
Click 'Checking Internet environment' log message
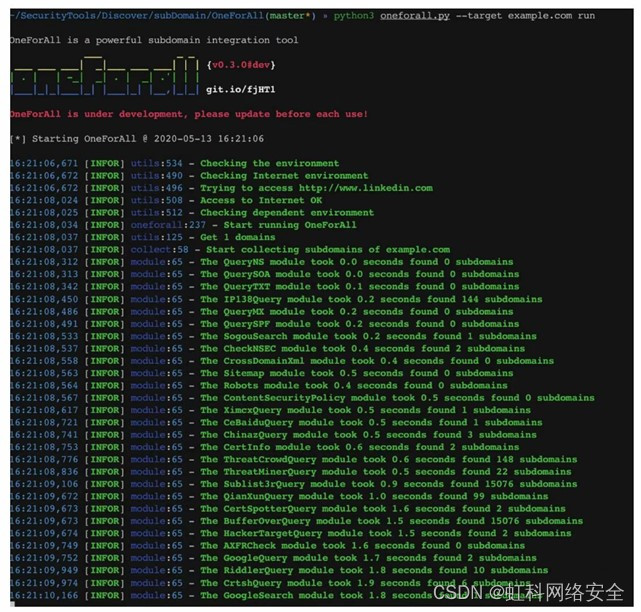click(284, 176)
